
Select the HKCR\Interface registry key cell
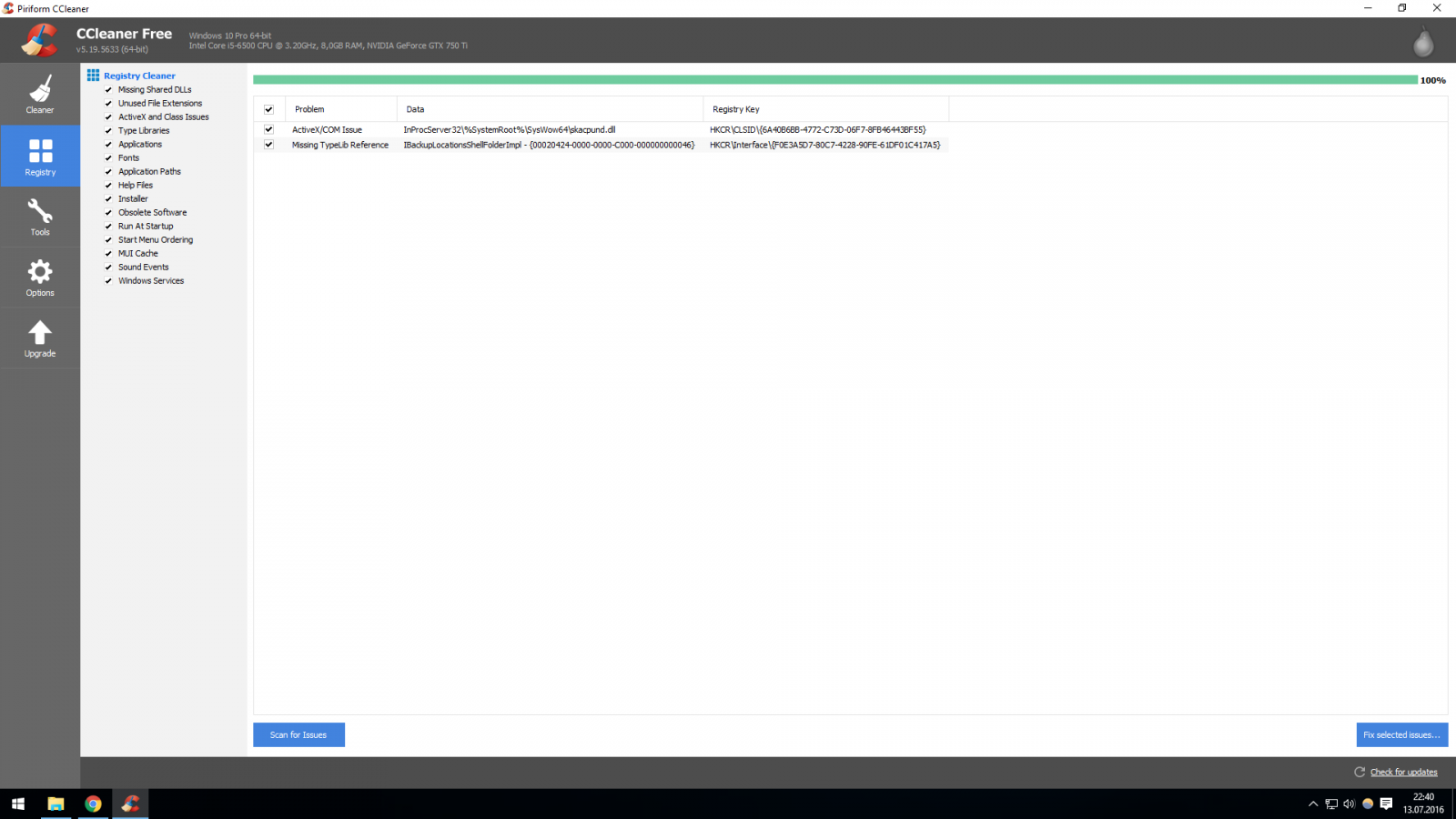824,145
